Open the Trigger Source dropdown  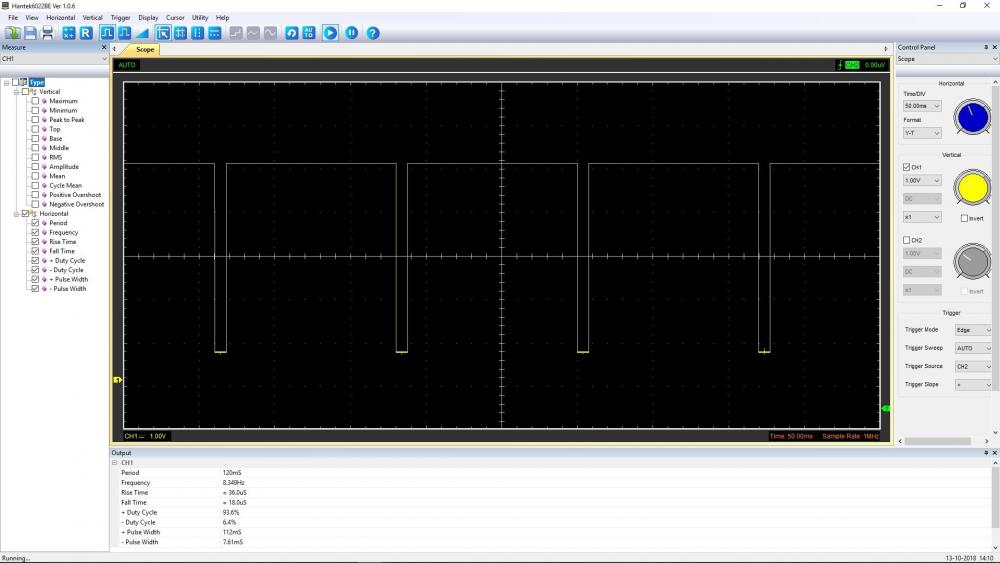tap(973, 367)
